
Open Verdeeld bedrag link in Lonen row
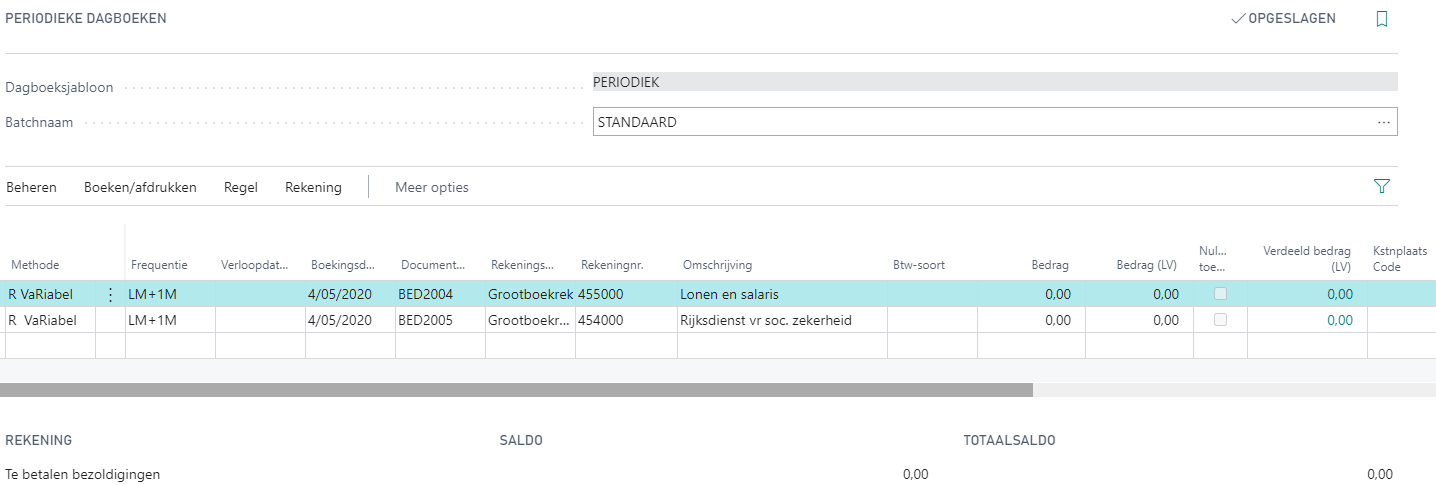pos(1339,295)
